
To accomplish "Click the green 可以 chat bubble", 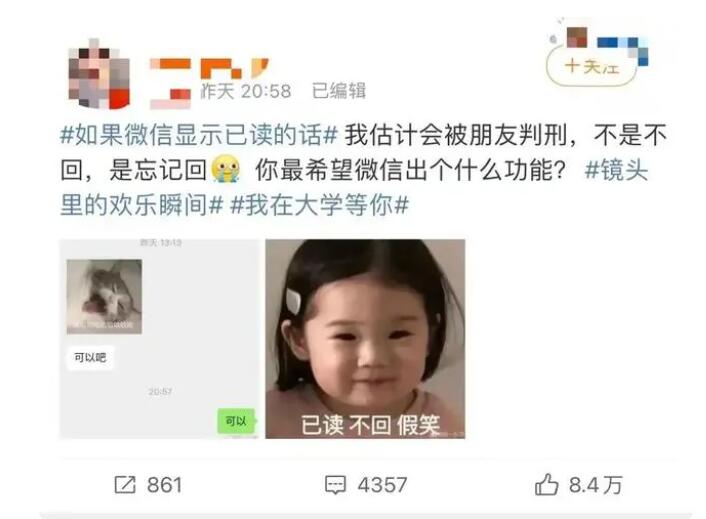I will (x=236, y=421).
